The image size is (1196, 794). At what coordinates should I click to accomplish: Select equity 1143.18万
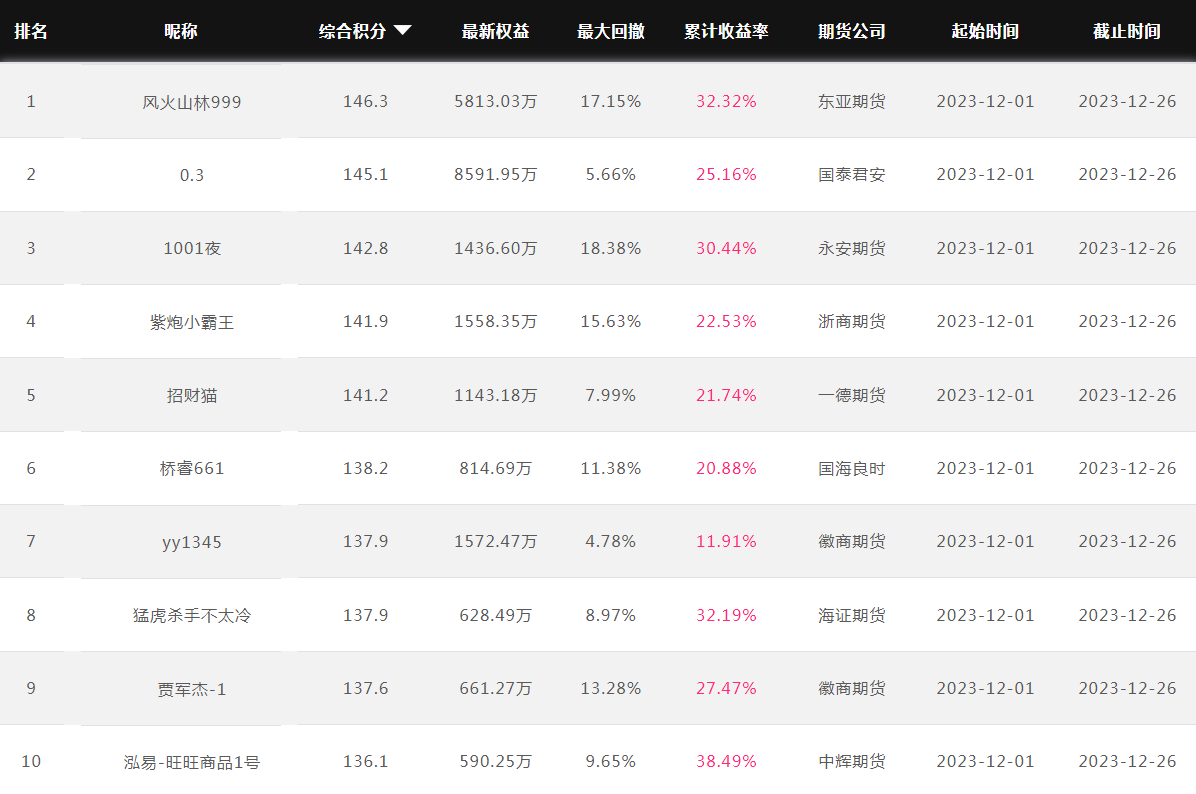click(496, 395)
